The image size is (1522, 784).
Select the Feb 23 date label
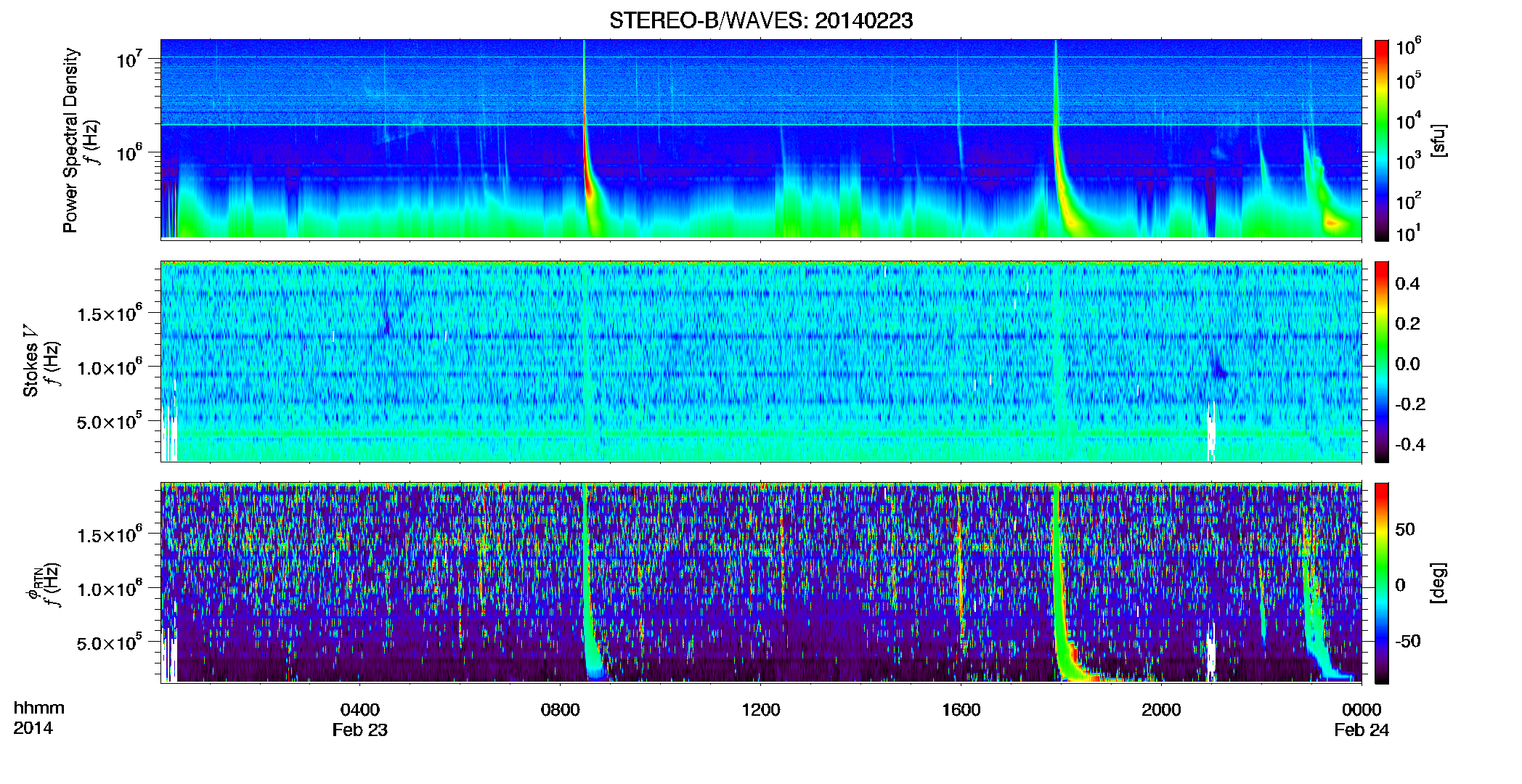[359, 730]
